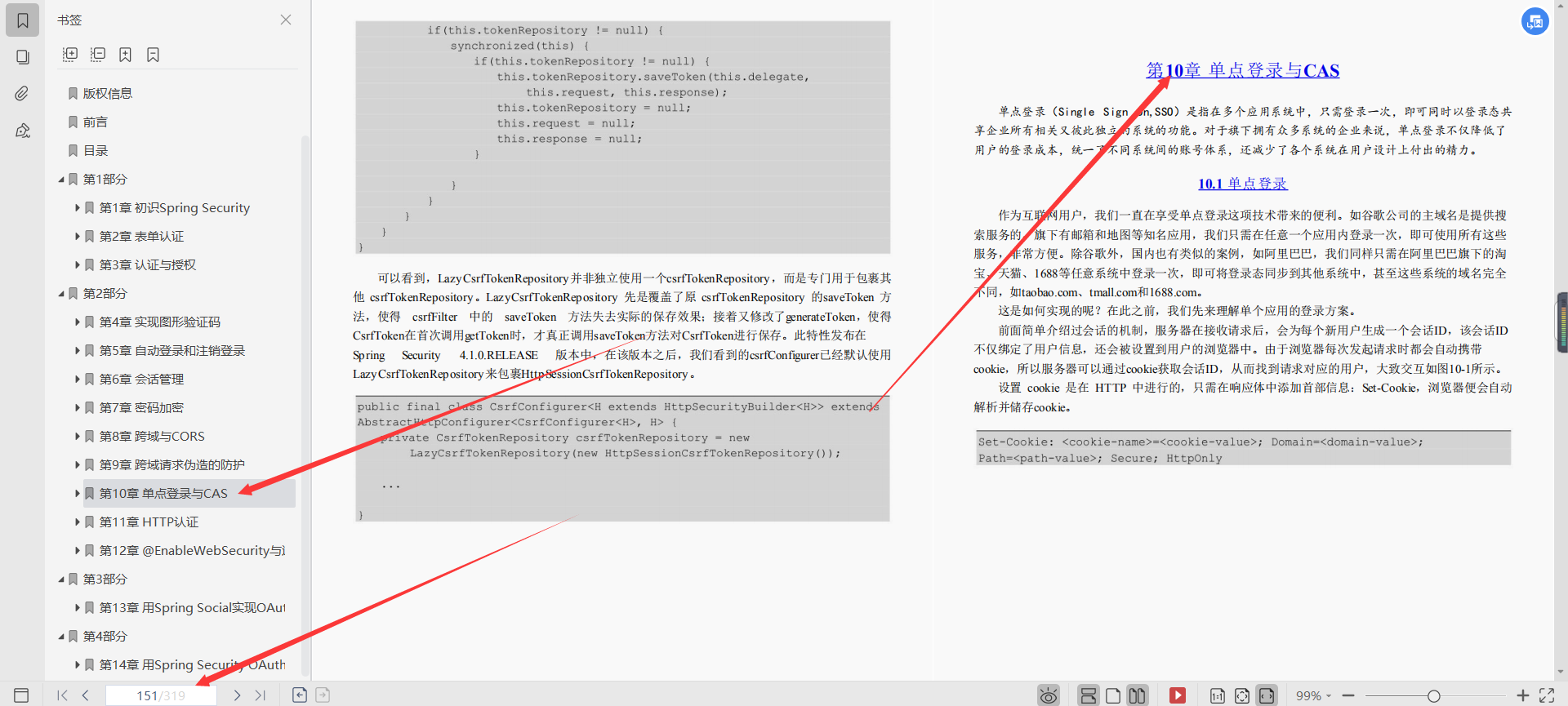The height and width of the screenshot is (706, 1568).
Task: Follow the 10.1 单点登录 heading link
Action: pos(1243,184)
